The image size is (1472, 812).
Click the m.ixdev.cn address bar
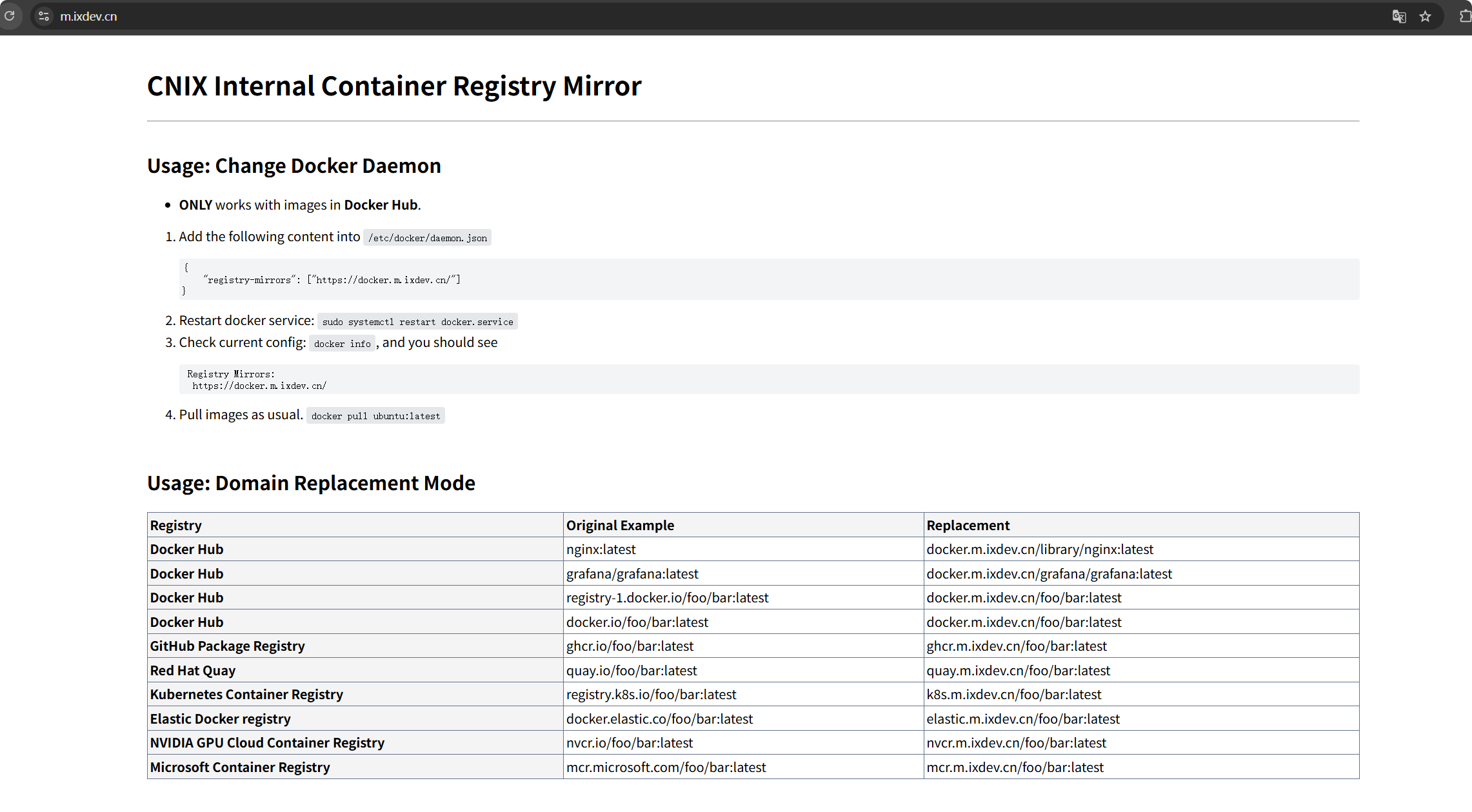[x=387, y=16]
